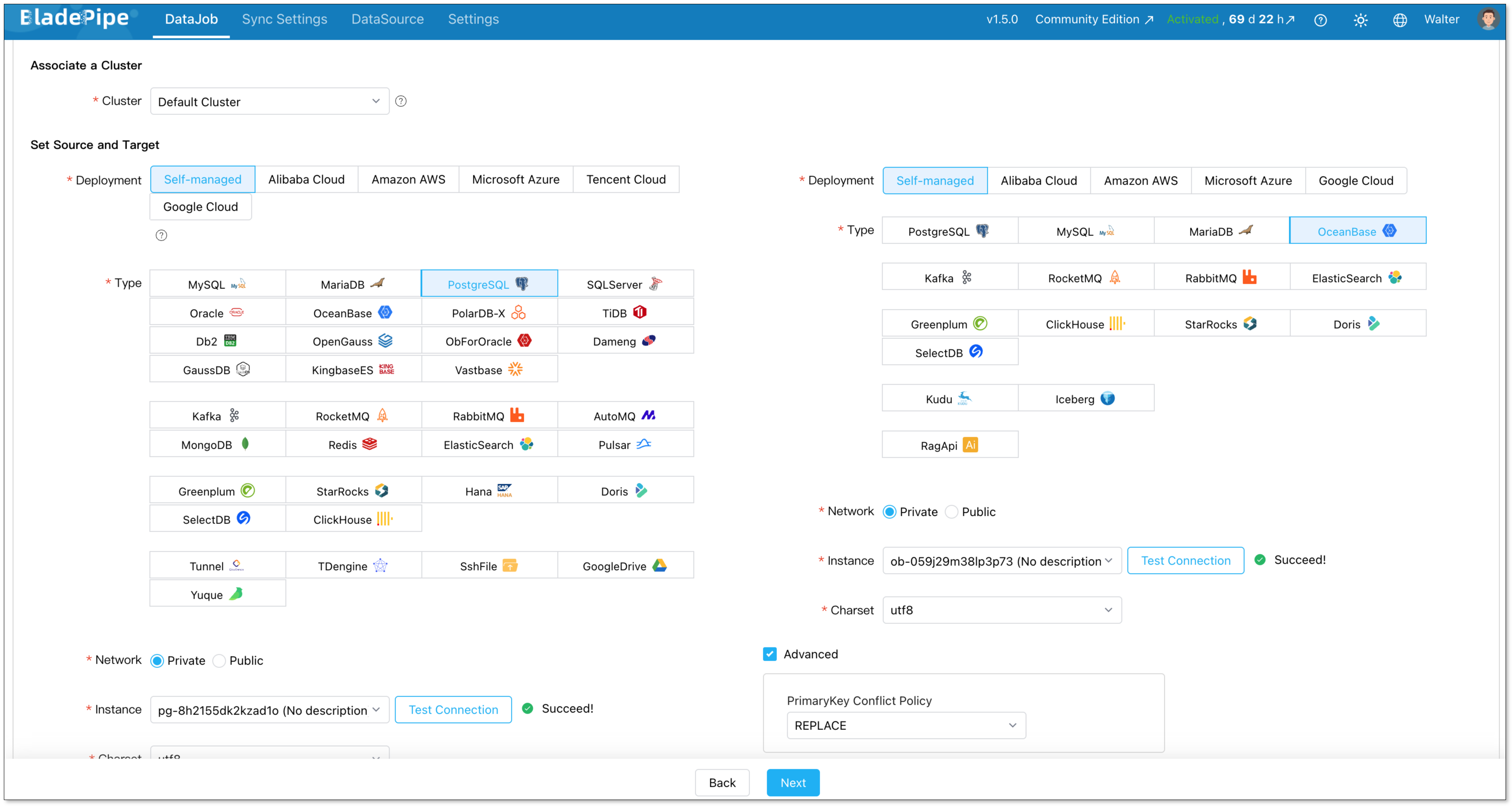Select GoogleDrive source type
This screenshot has height=806, width=1512.
tap(625, 565)
